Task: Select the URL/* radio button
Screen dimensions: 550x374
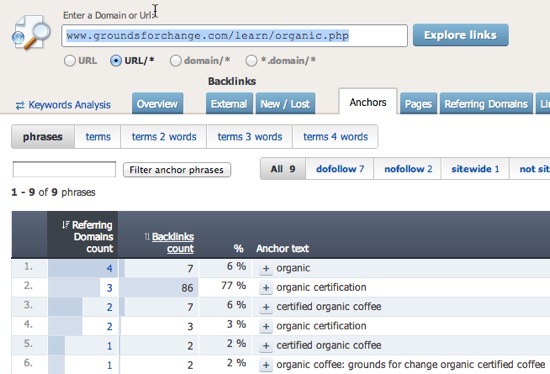Action: coord(116,61)
